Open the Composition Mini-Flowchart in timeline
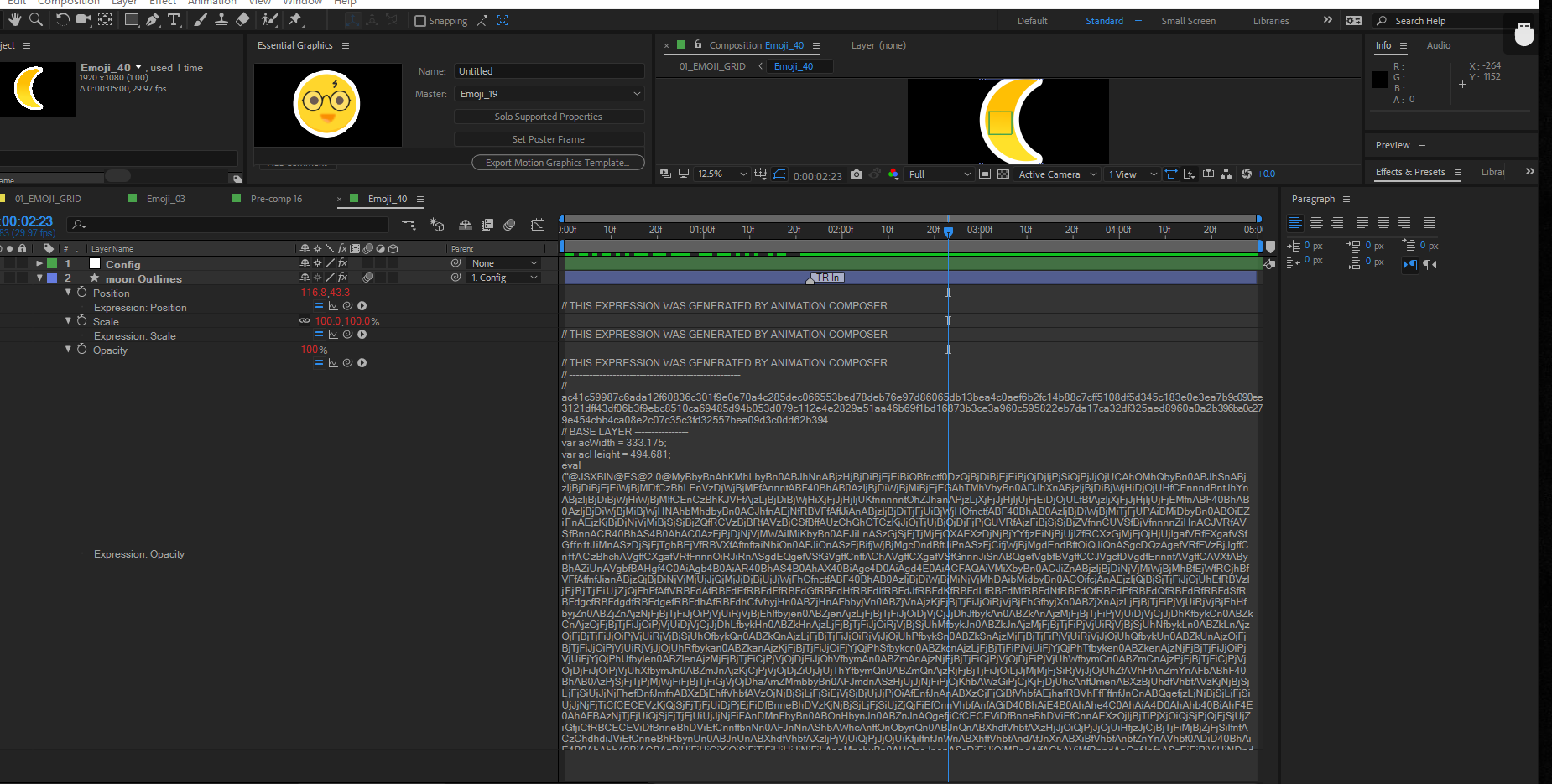This screenshot has width=1552, height=784. pos(409,225)
